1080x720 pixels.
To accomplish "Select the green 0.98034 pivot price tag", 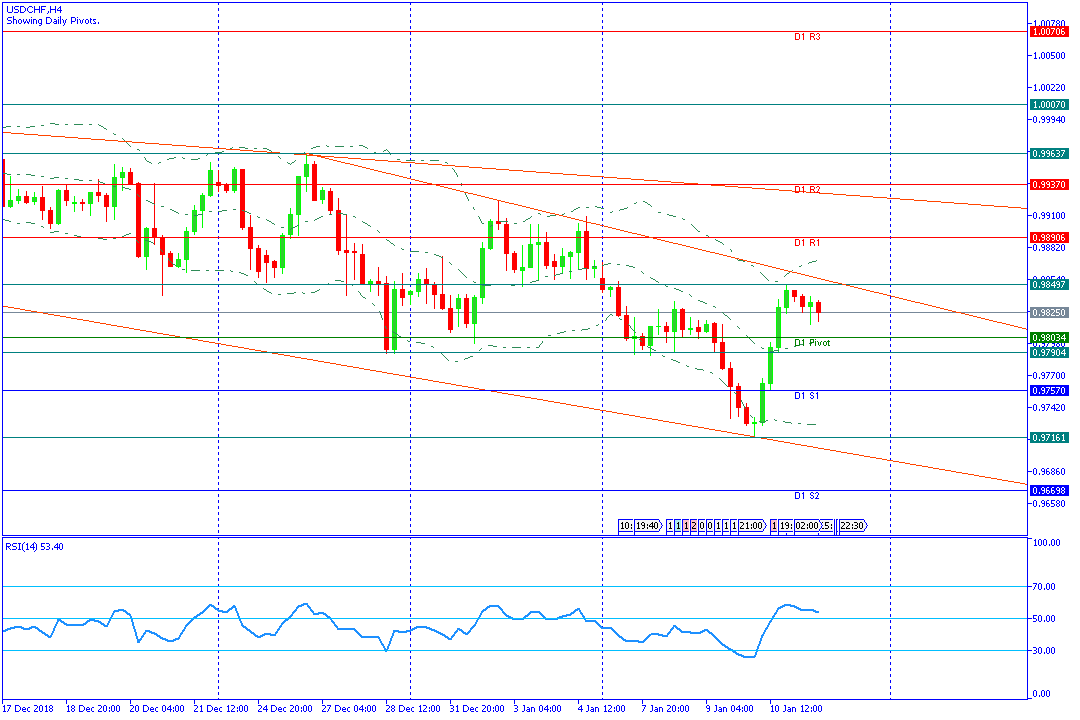I will 1049,338.
